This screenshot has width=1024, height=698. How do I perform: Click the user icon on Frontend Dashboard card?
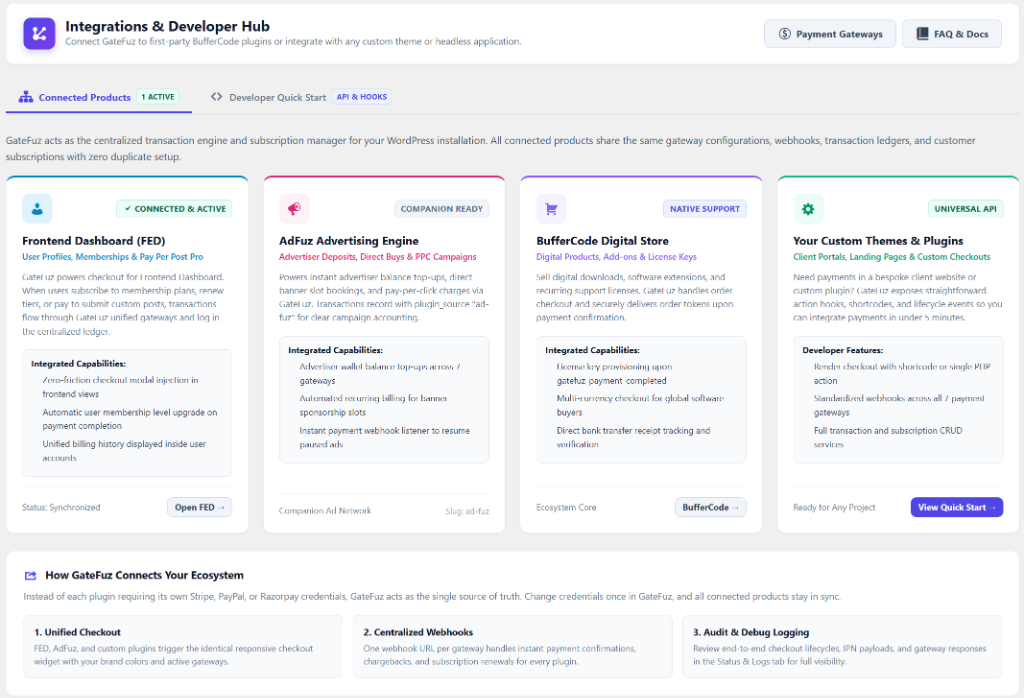point(37,209)
